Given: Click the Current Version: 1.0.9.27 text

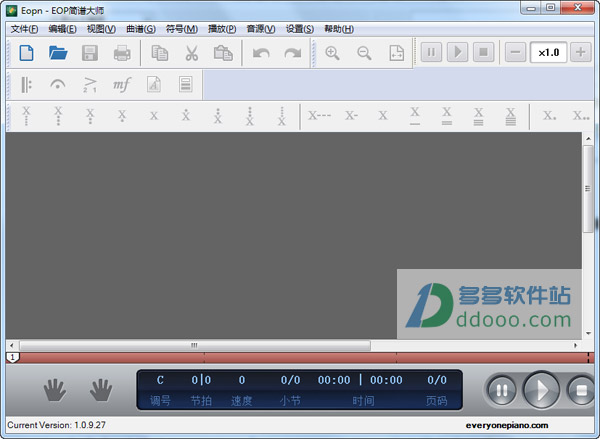Looking at the screenshot, I should click(56, 425).
